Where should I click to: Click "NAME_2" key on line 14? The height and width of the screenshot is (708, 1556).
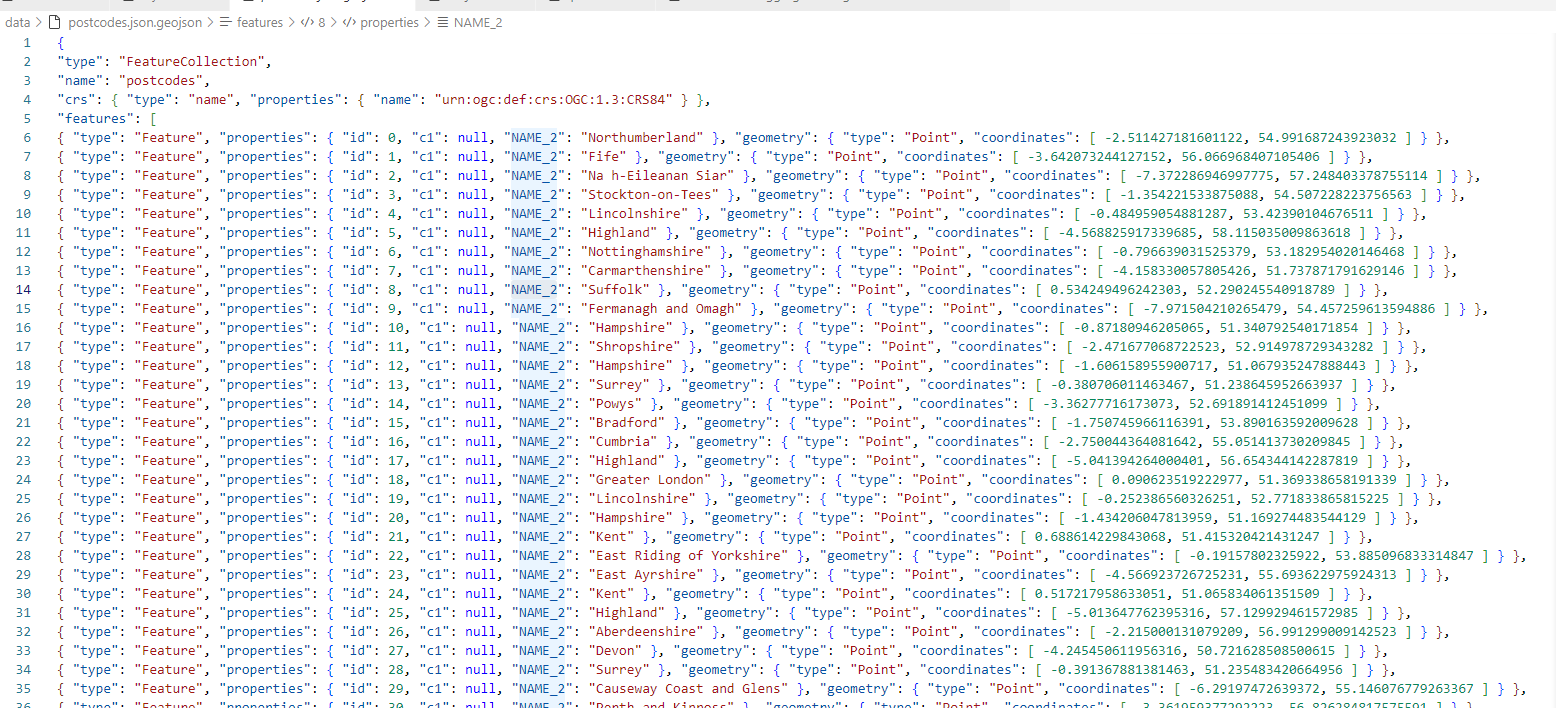[x=534, y=289]
